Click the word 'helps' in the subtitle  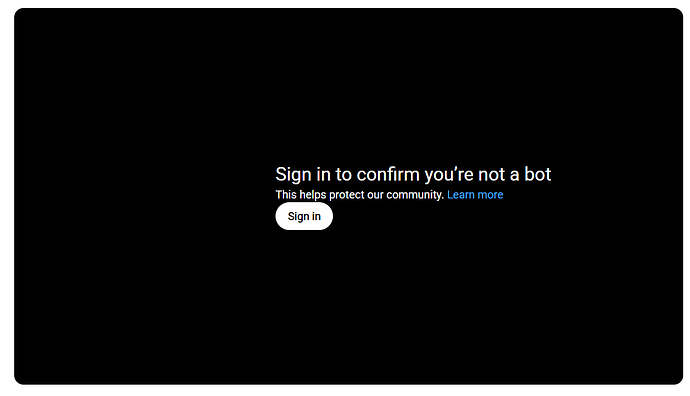[312, 194]
